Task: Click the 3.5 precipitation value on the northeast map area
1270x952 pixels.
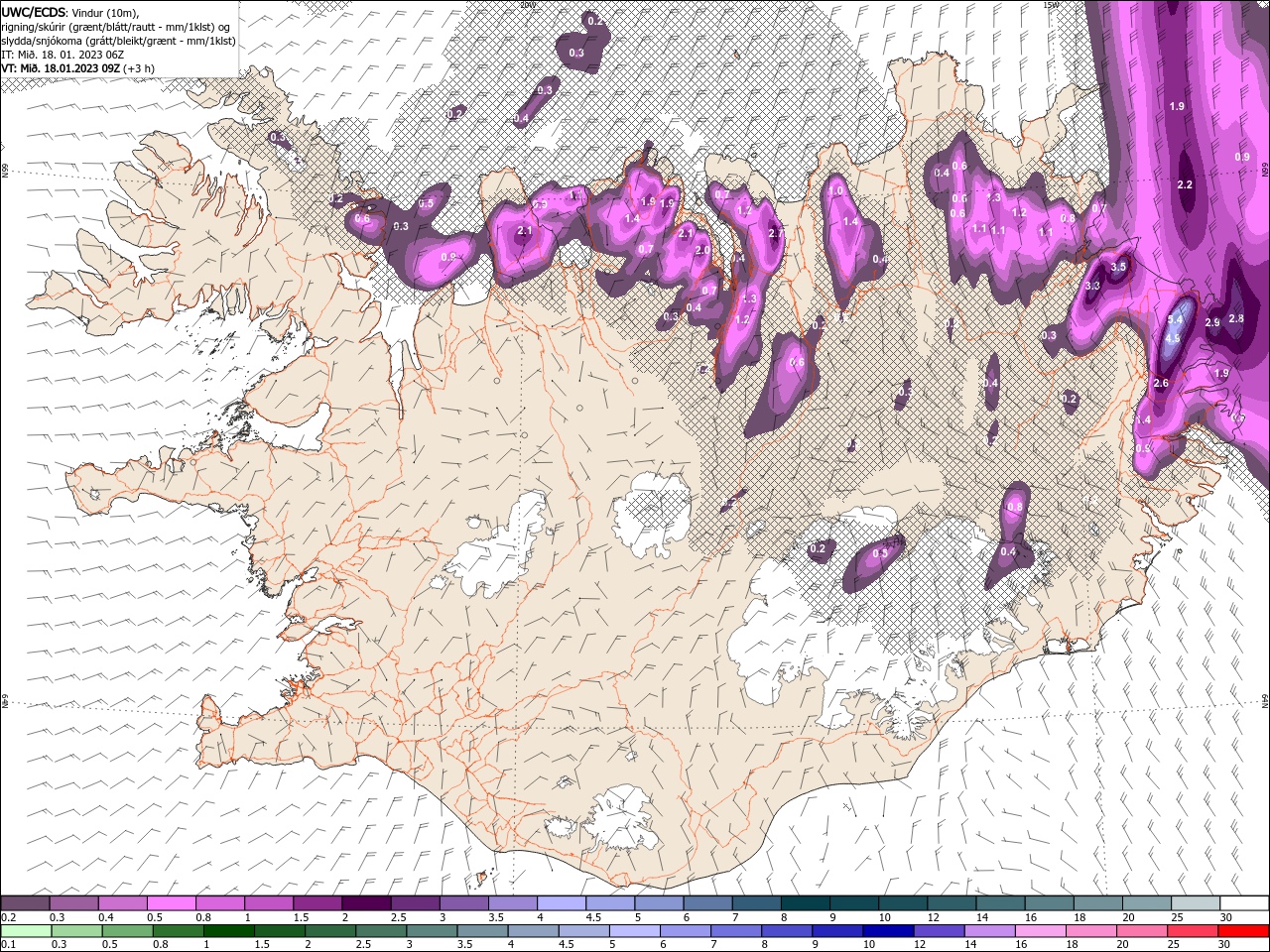Action: (x=1119, y=267)
